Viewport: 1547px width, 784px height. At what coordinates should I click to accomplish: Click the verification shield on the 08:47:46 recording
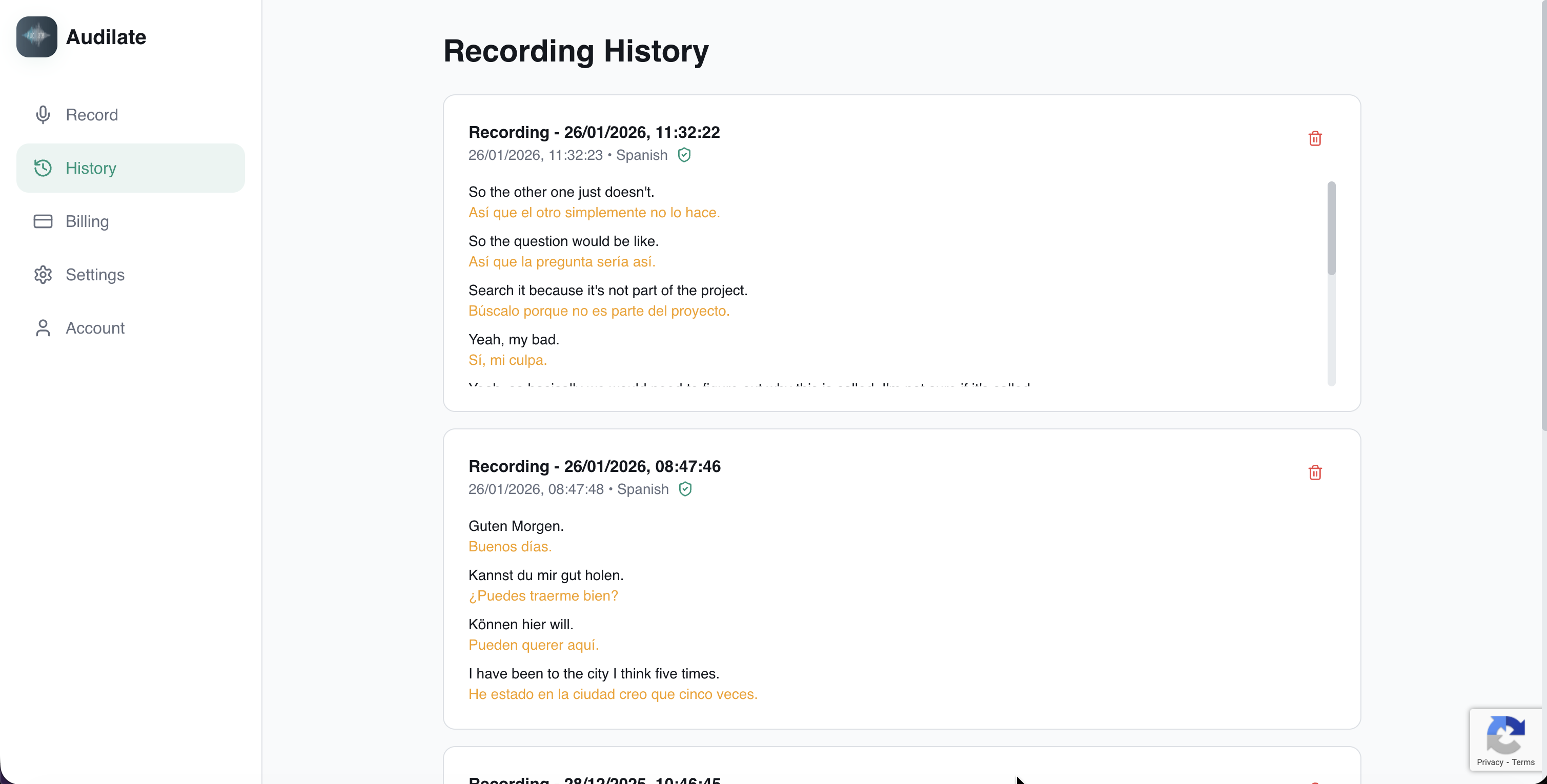[685, 489]
